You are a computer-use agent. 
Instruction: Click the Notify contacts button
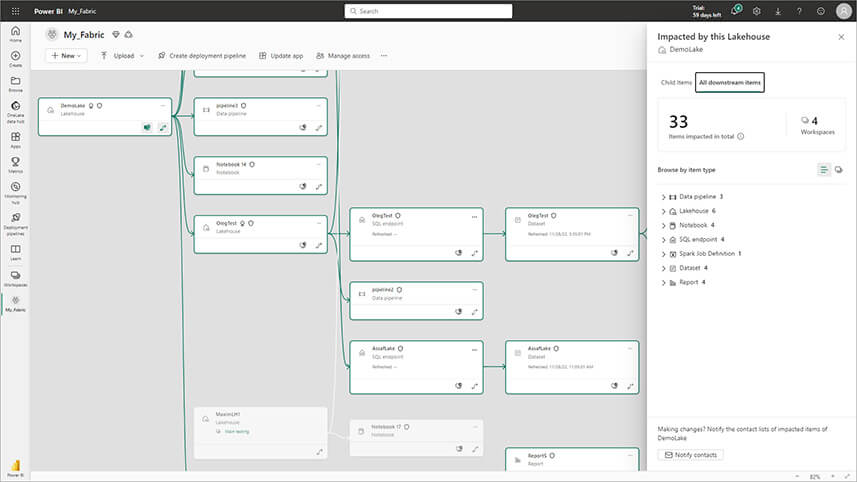pyautogui.click(x=690, y=455)
